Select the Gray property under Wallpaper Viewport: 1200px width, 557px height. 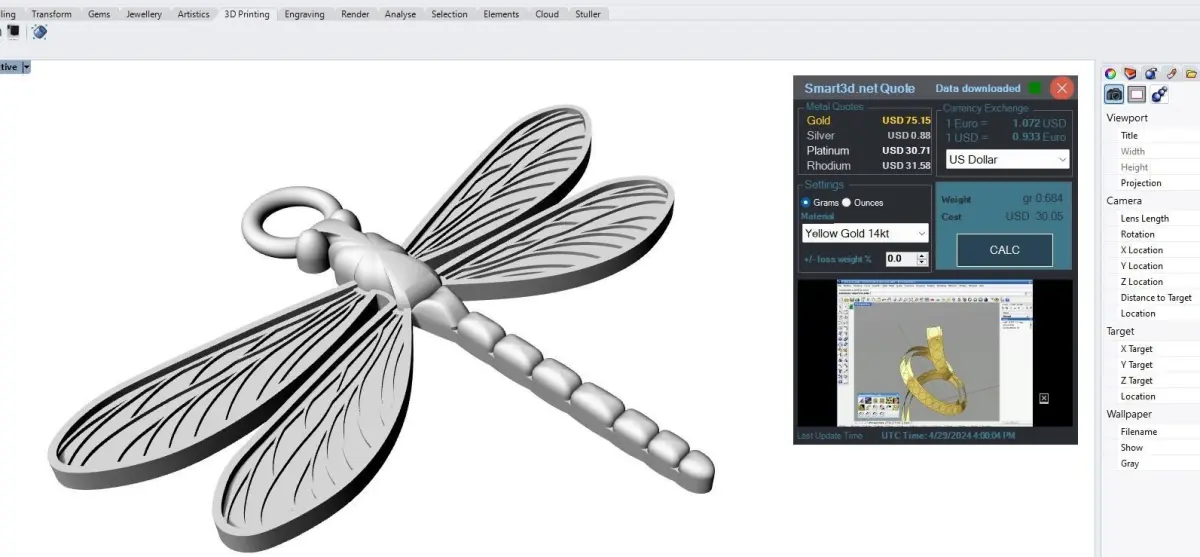[1151, 463]
